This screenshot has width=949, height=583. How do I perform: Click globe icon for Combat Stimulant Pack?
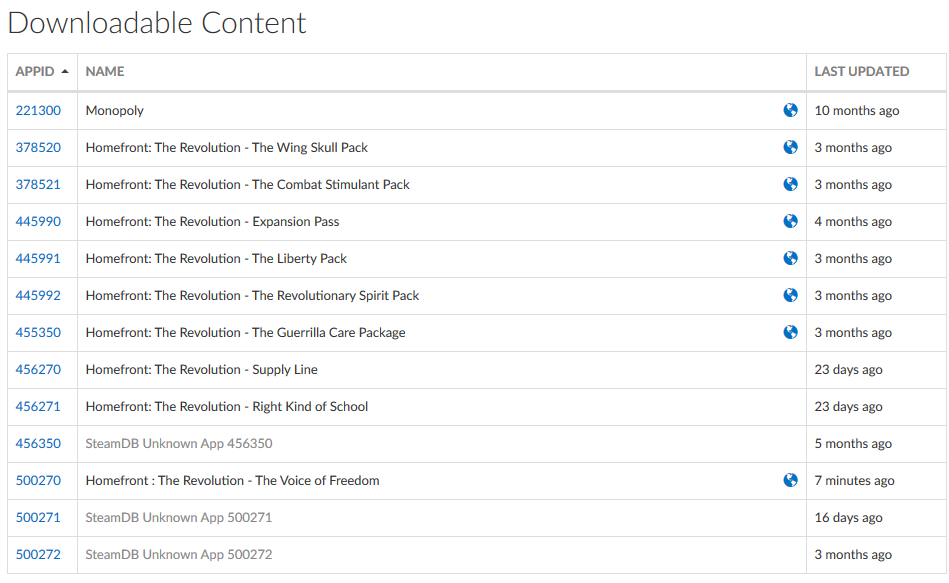[790, 184]
